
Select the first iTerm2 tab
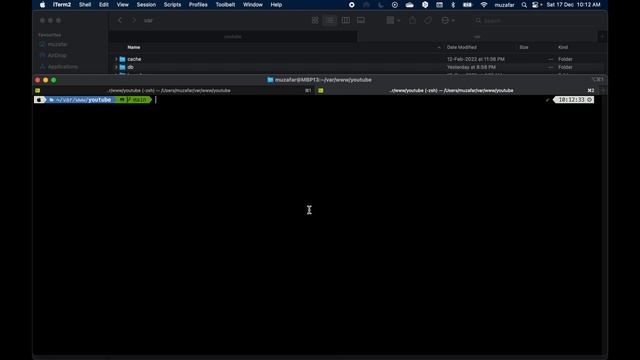click(174, 91)
